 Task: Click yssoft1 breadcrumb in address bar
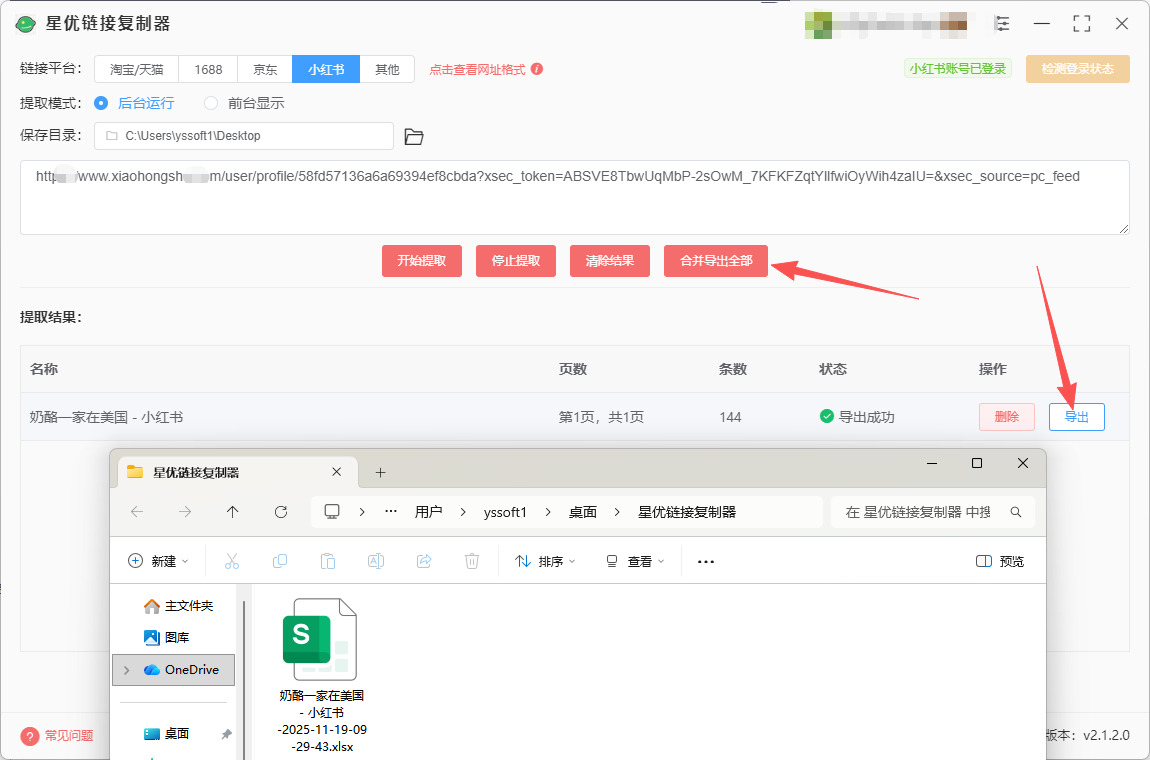tap(505, 512)
